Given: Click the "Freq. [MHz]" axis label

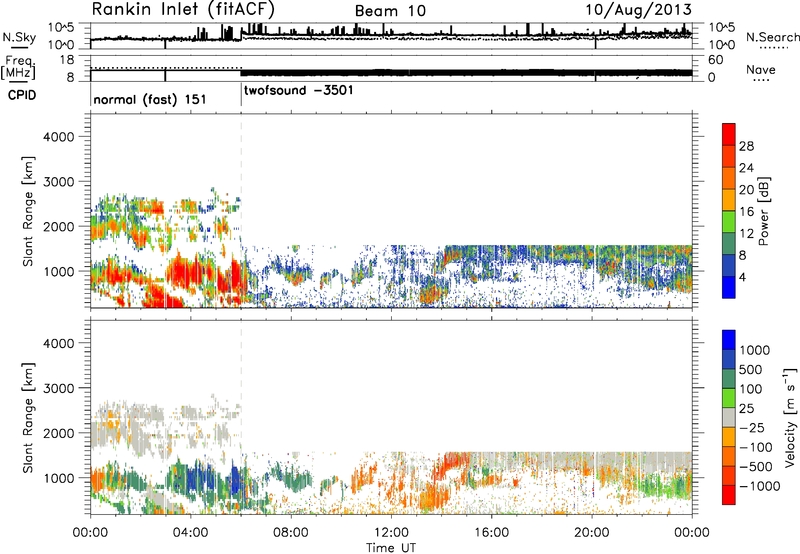Looking at the screenshot, I should pos(18,67).
